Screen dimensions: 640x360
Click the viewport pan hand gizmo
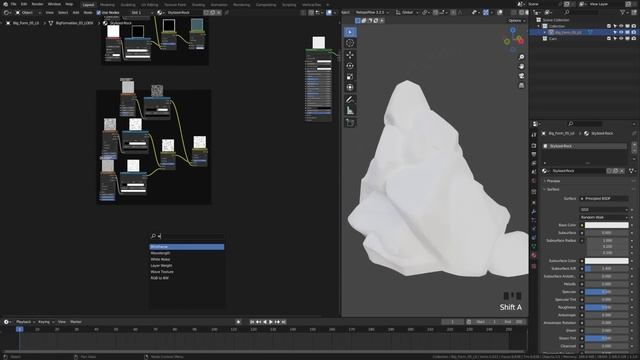click(521, 66)
